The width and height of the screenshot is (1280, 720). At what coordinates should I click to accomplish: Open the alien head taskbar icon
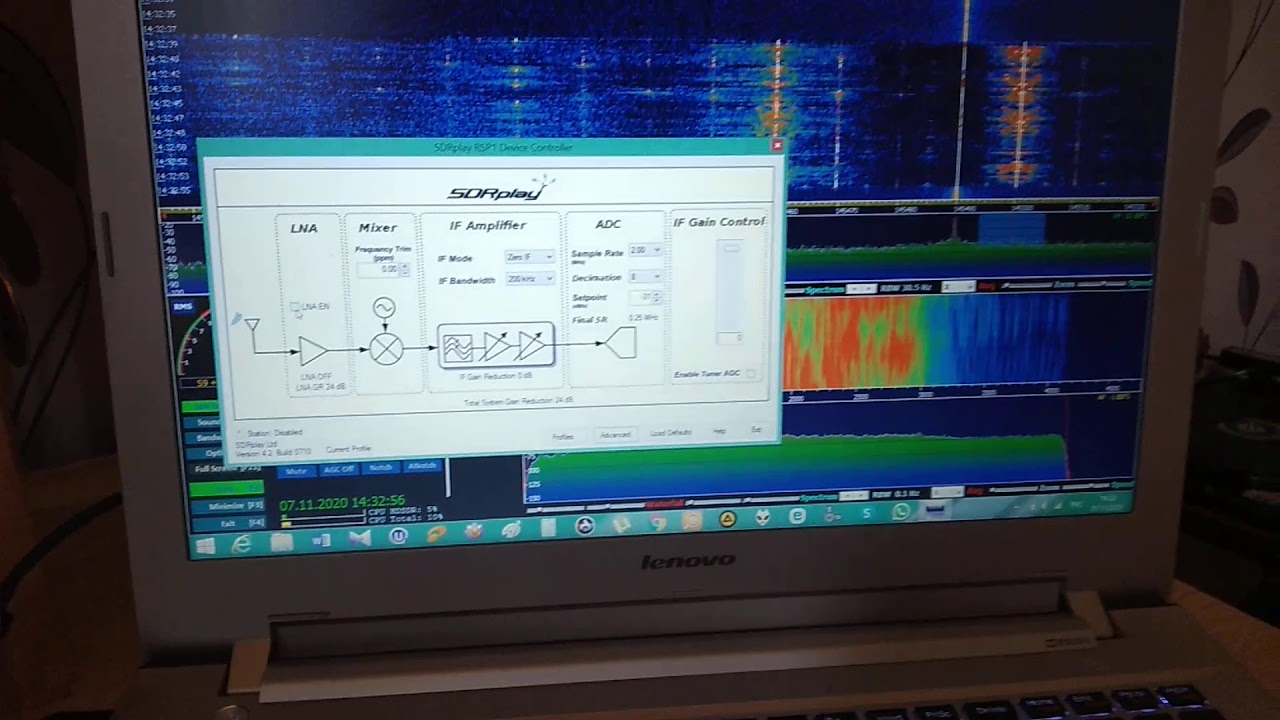point(763,518)
